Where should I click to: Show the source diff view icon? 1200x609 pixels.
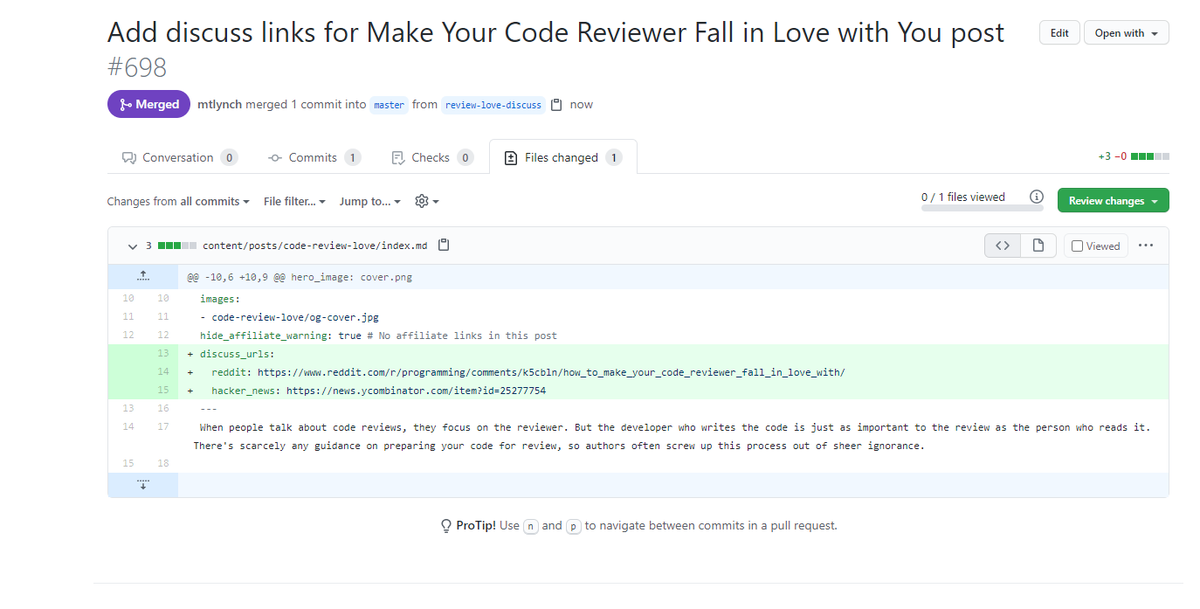[x=1003, y=245]
